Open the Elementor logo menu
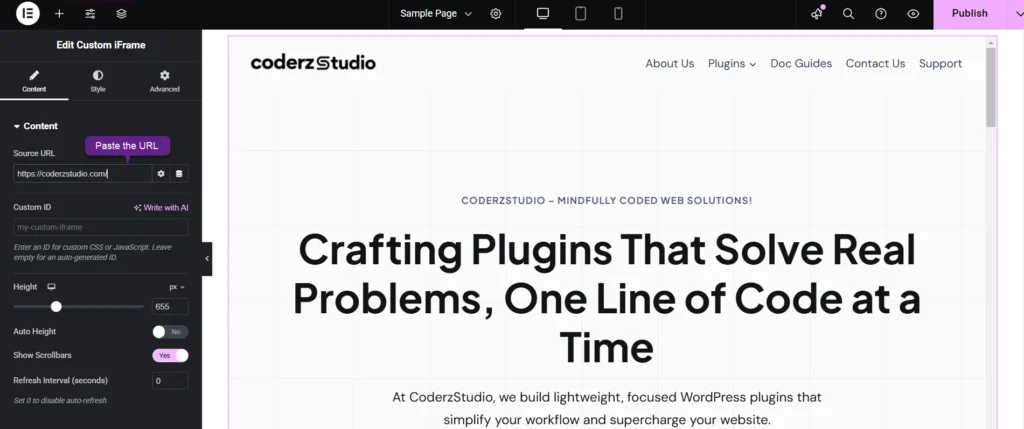 click(x=28, y=13)
